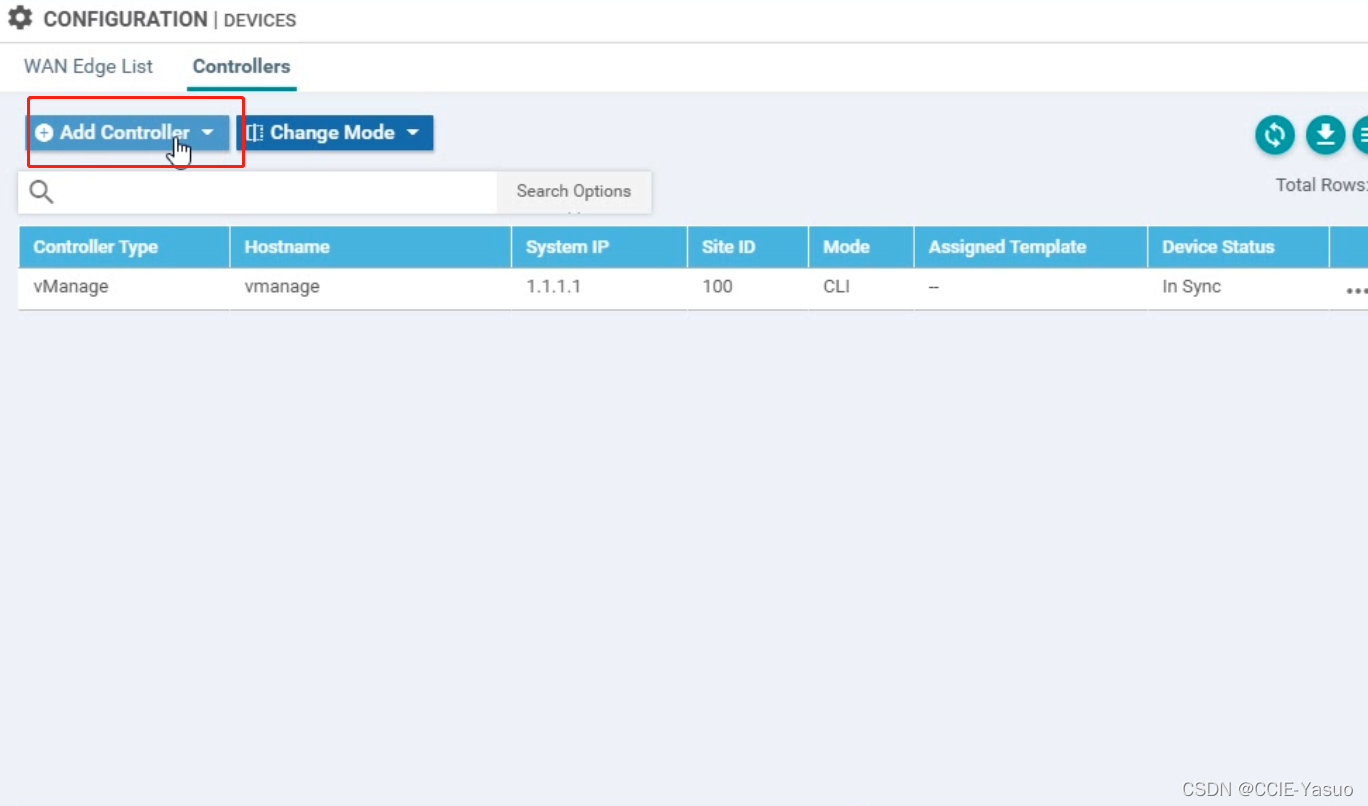Open the Change Mode dropdown
The image size is (1368, 806).
tap(335, 133)
